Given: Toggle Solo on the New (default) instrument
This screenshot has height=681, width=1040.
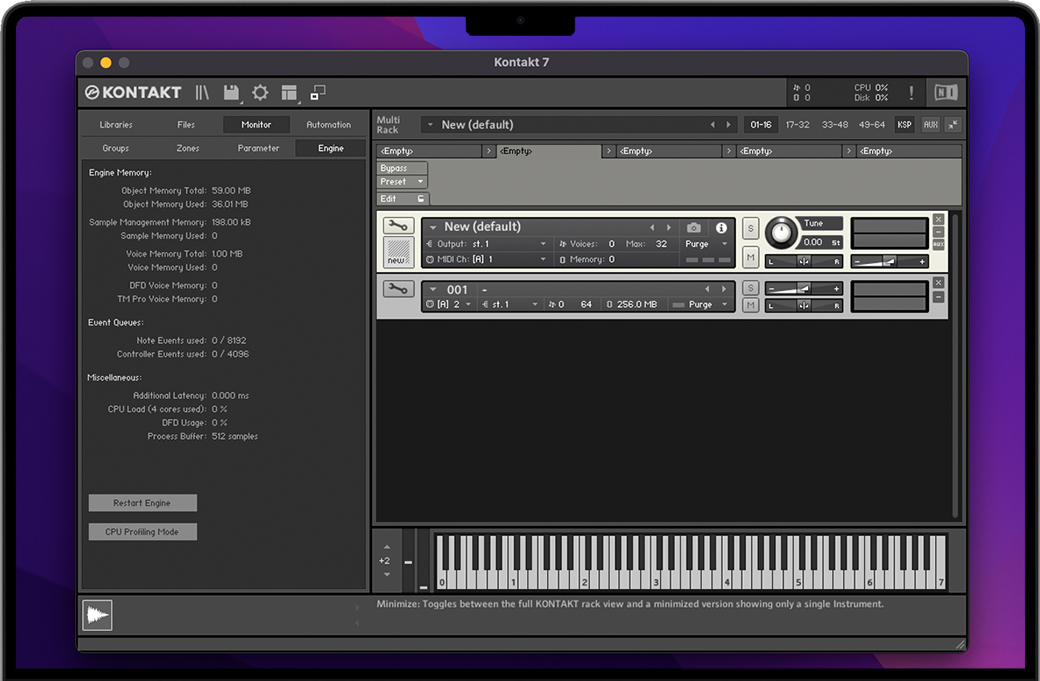Looking at the screenshot, I should click(x=751, y=229).
